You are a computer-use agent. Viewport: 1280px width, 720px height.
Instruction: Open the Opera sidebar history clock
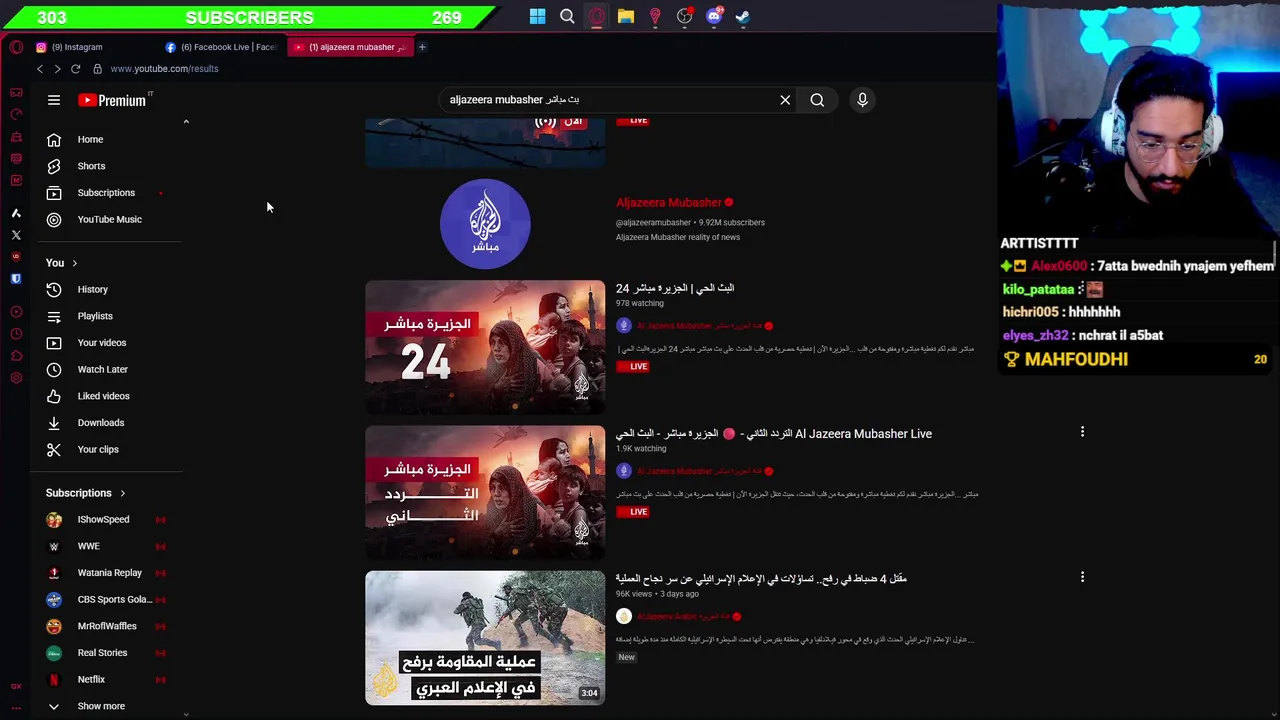16,334
